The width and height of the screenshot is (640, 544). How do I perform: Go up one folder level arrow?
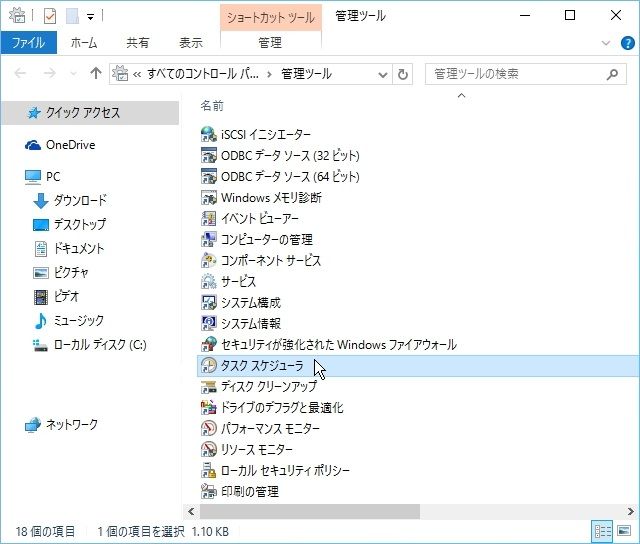click(x=96, y=73)
